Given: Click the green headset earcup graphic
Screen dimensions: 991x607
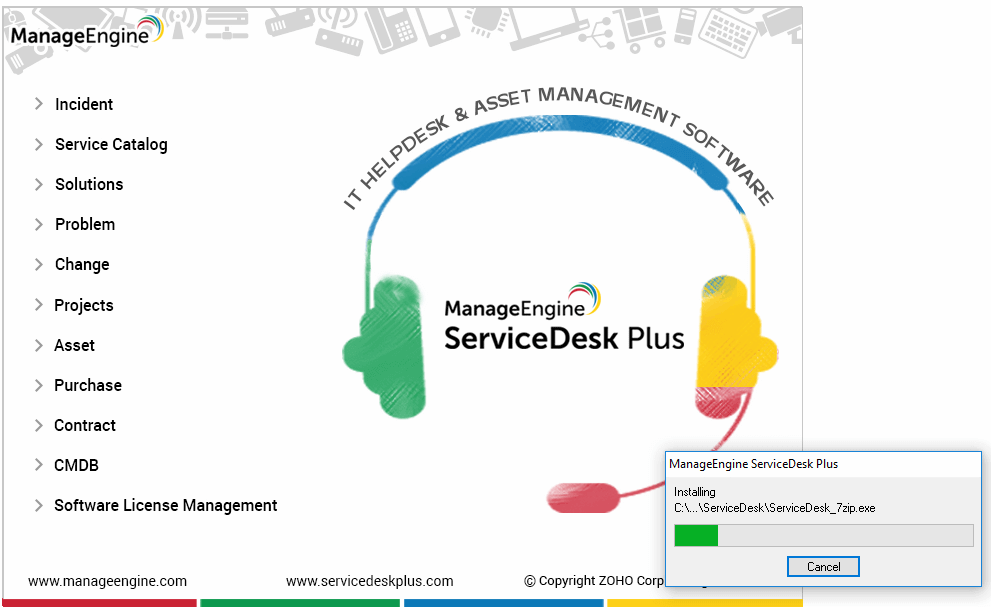Looking at the screenshot, I should click(x=384, y=347).
